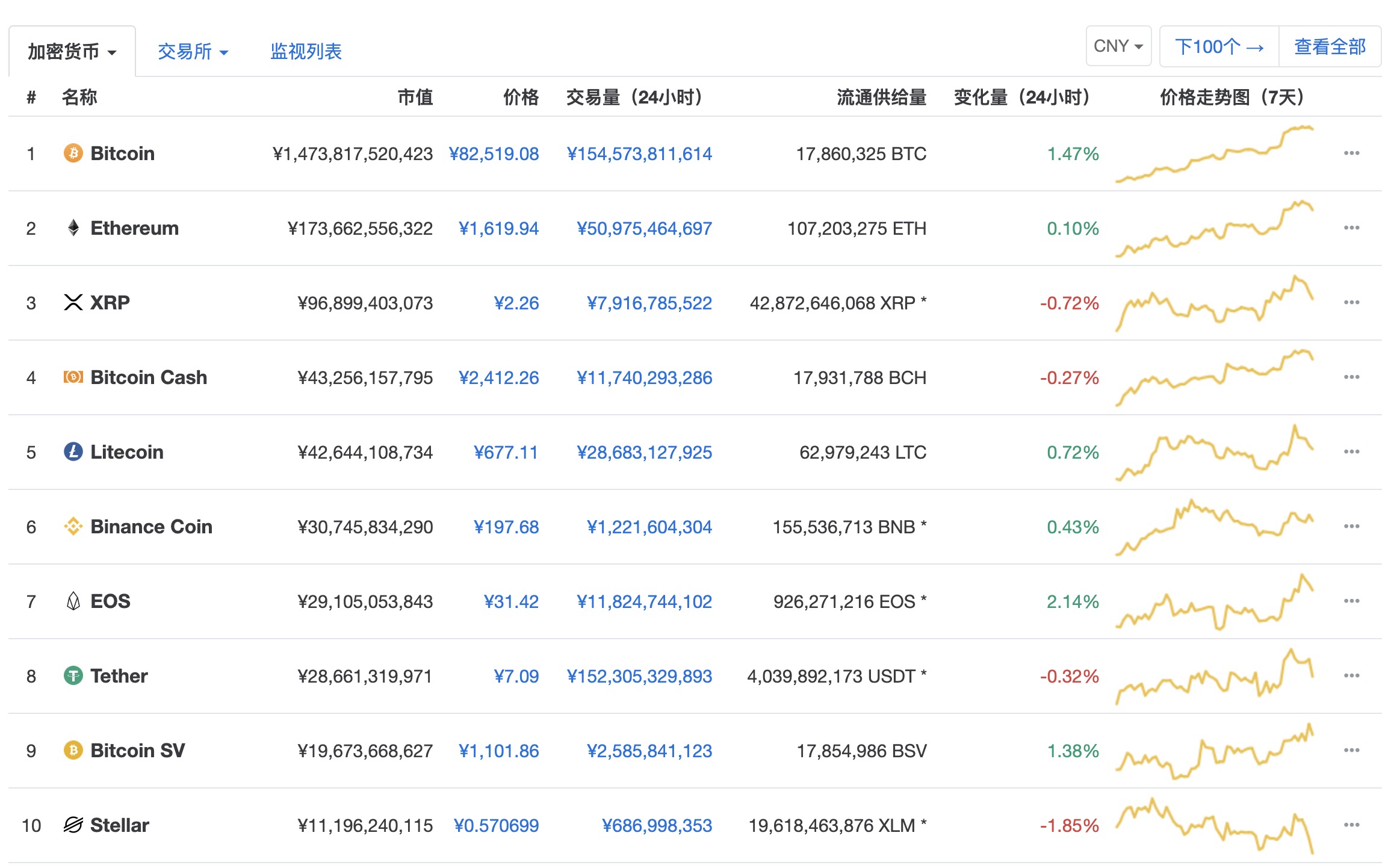The width and height of the screenshot is (1394, 868).
Task: Open the Bitcoin Cash name link
Action: pyautogui.click(x=149, y=377)
